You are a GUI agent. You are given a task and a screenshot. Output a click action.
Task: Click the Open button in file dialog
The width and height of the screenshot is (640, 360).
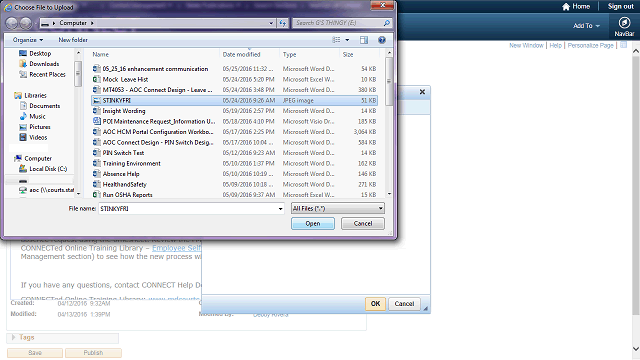coord(313,224)
